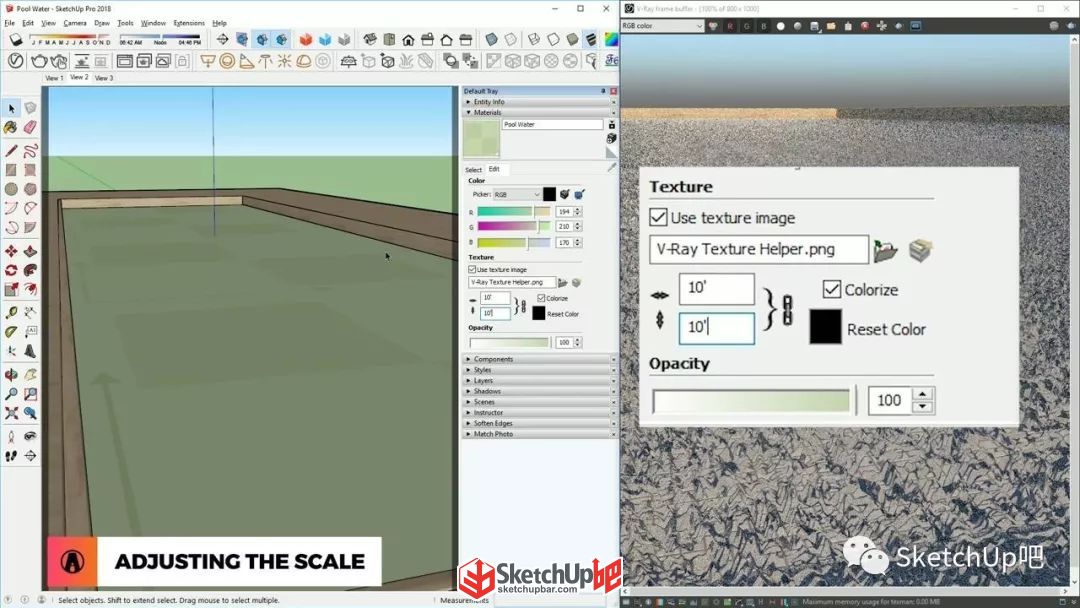Click Reset Color in Default Tray
1080x608 pixels.
[x=563, y=314]
